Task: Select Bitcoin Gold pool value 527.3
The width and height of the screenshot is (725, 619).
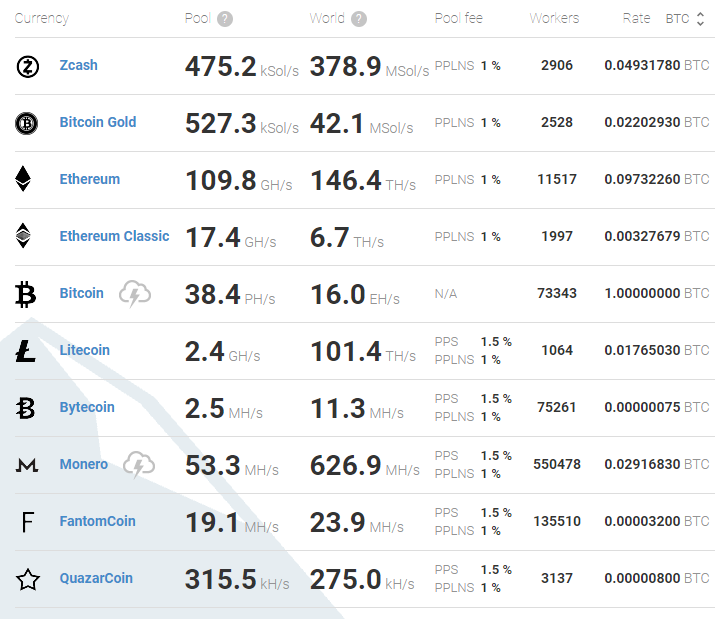Action: 221,123
